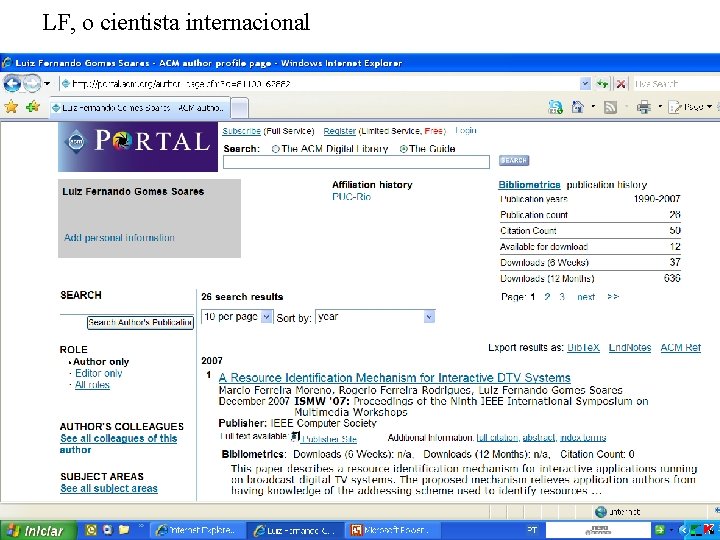Click the blue SEARCH button
The height and width of the screenshot is (540, 720).
click(x=514, y=160)
